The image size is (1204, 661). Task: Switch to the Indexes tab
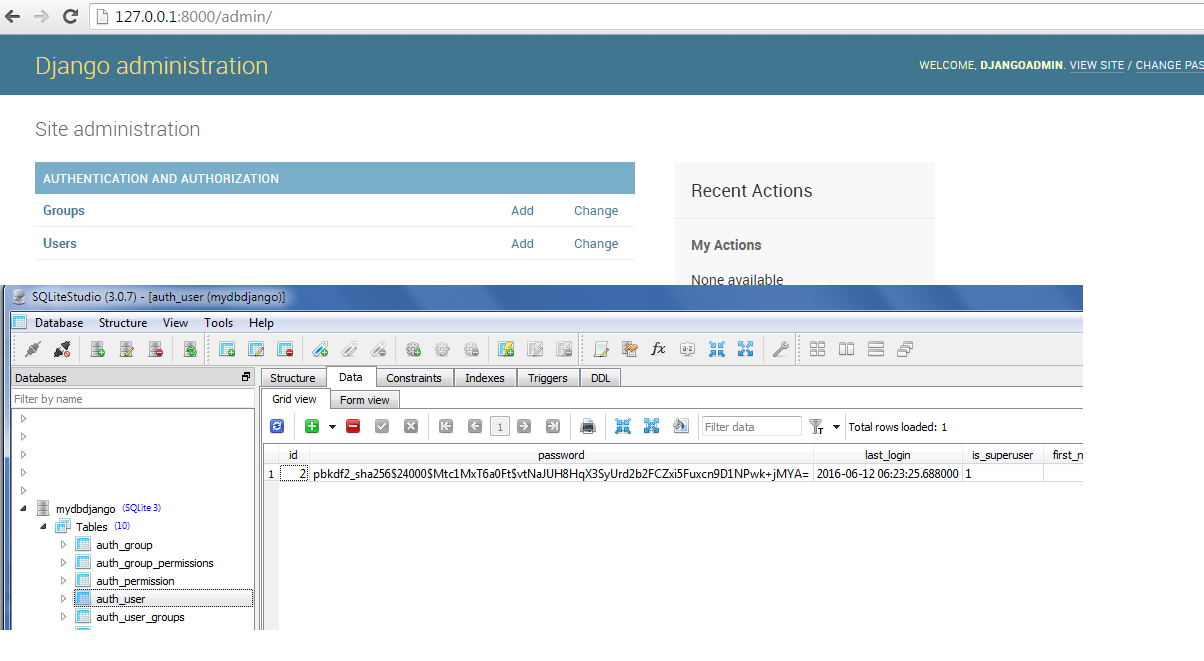[x=485, y=378]
